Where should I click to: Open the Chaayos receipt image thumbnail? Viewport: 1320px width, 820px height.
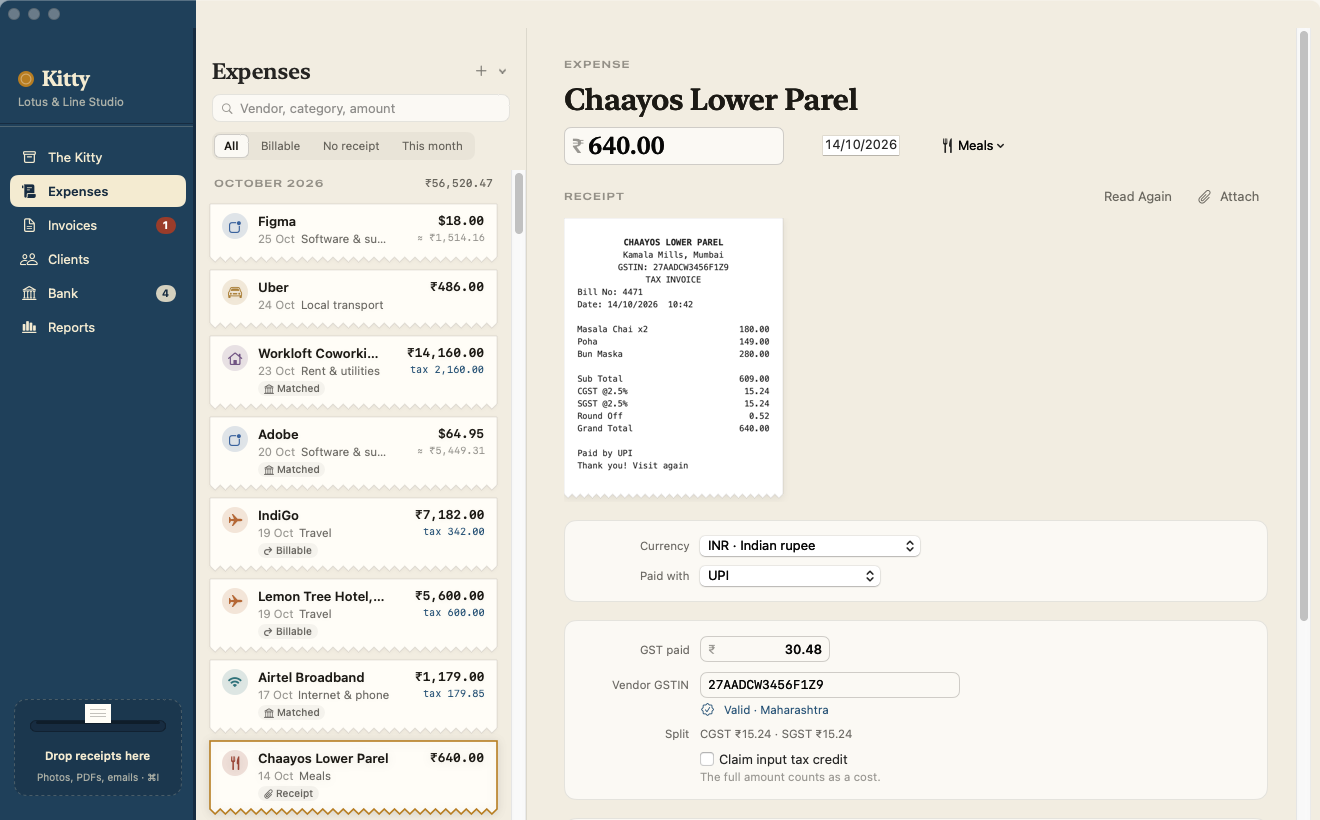click(x=674, y=358)
